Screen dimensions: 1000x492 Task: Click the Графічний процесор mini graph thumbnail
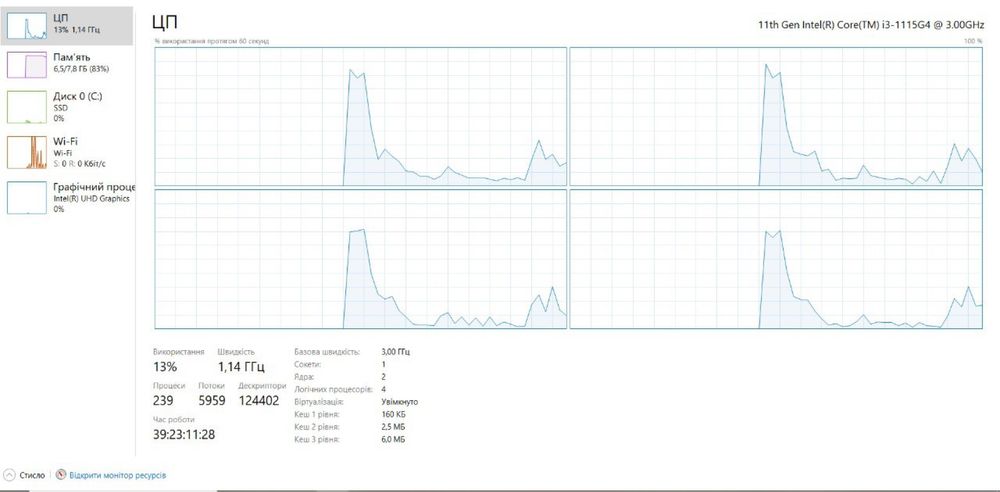27,197
